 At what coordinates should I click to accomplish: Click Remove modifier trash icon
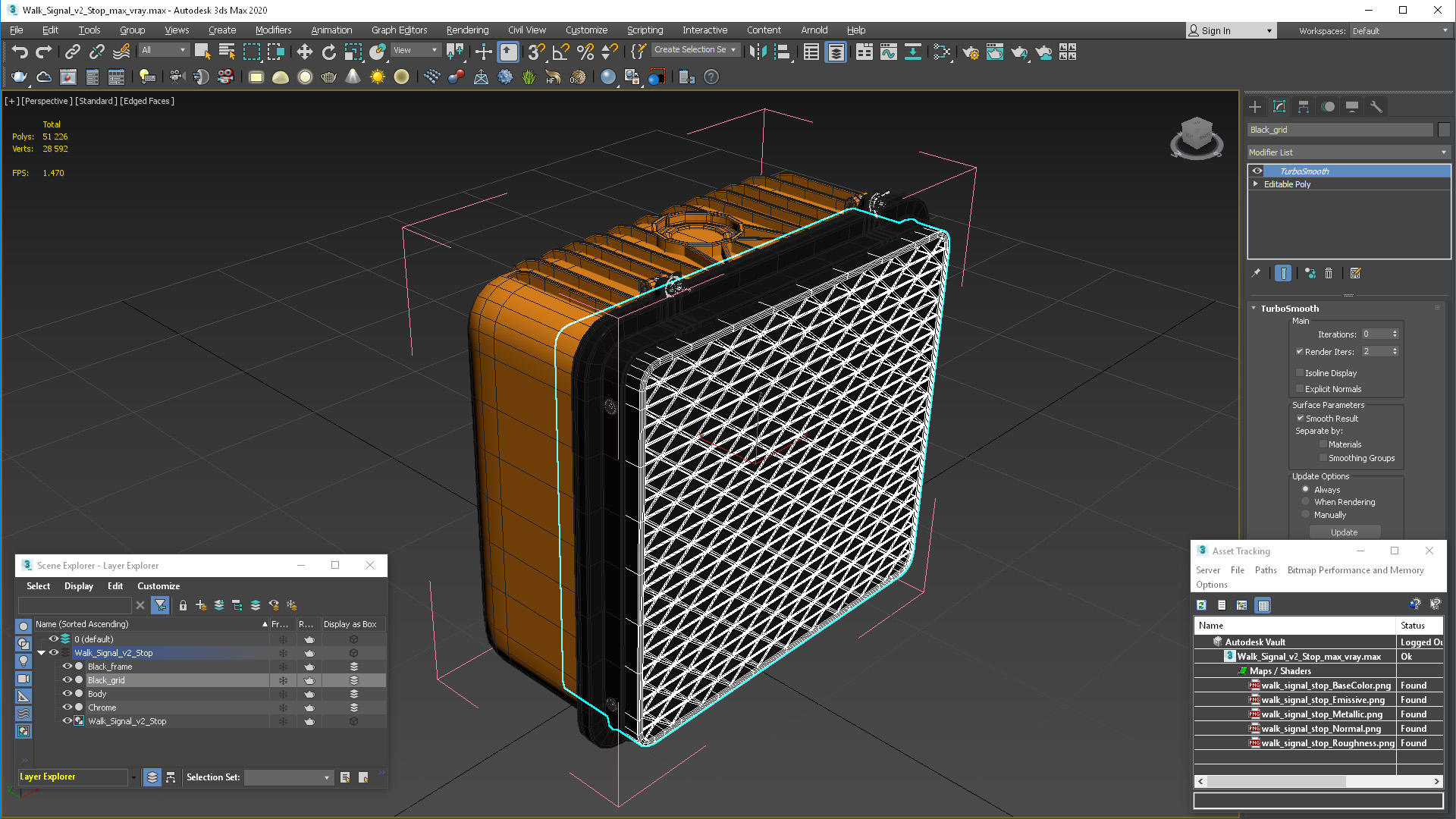1329,273
